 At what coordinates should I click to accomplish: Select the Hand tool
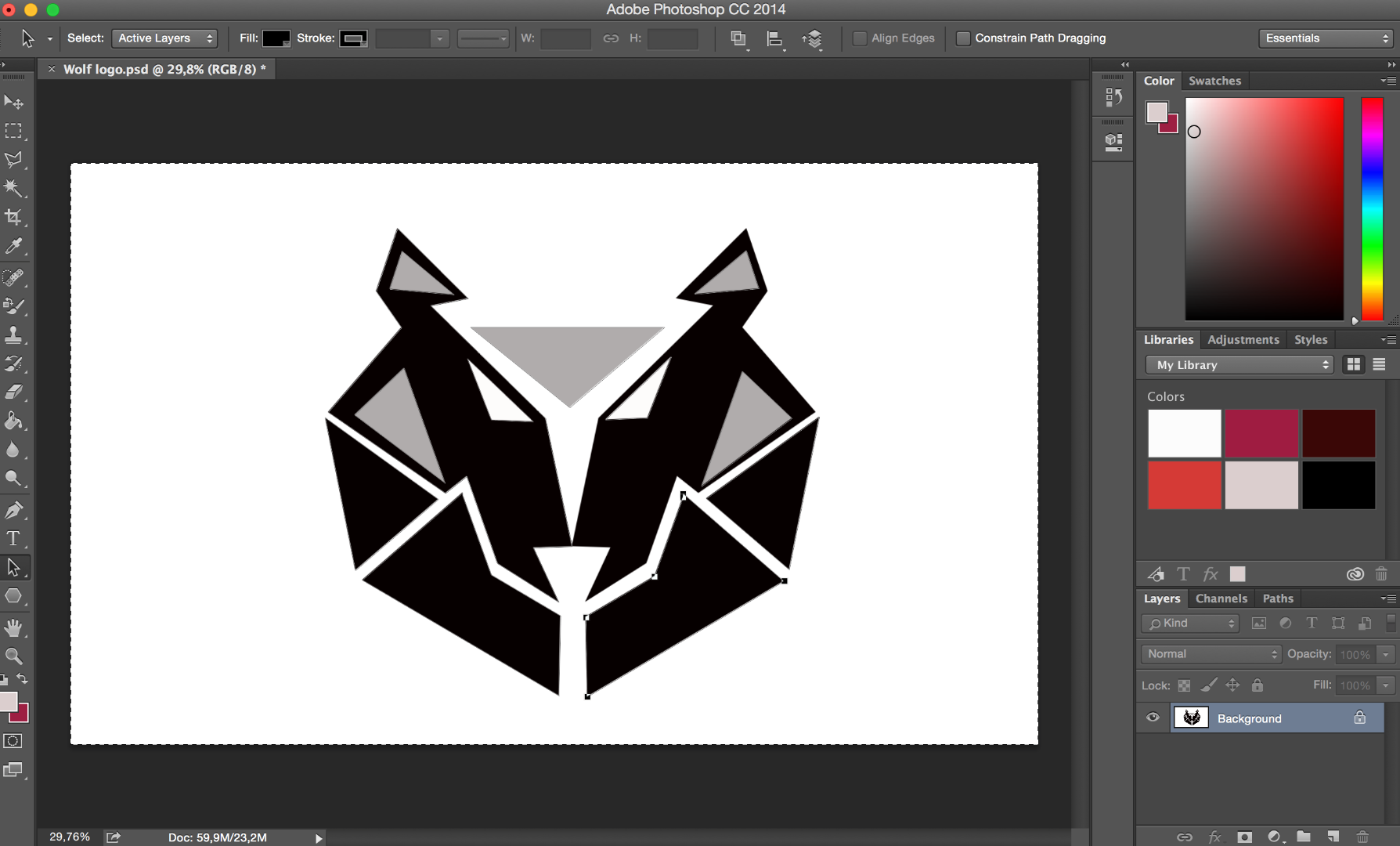[13, 627]
